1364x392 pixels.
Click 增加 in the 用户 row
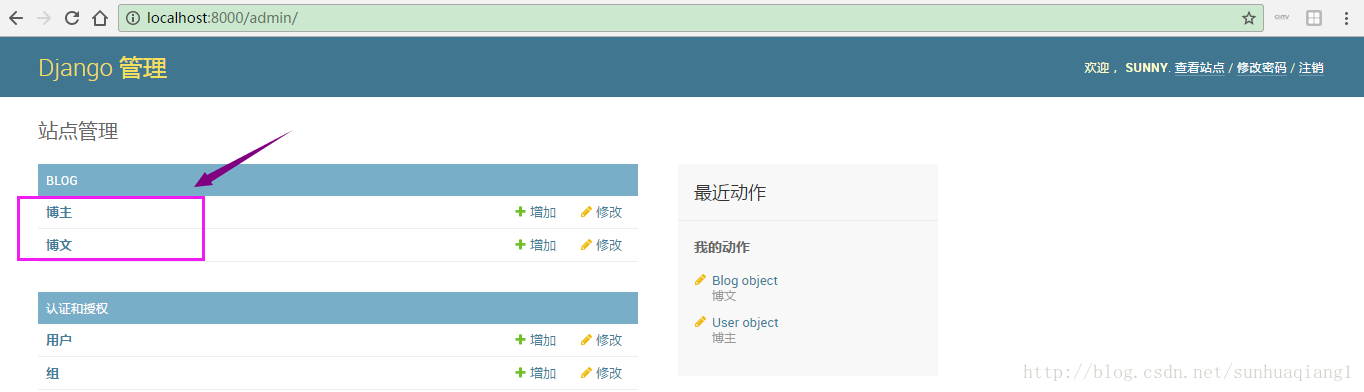click(x=536, y=340)
